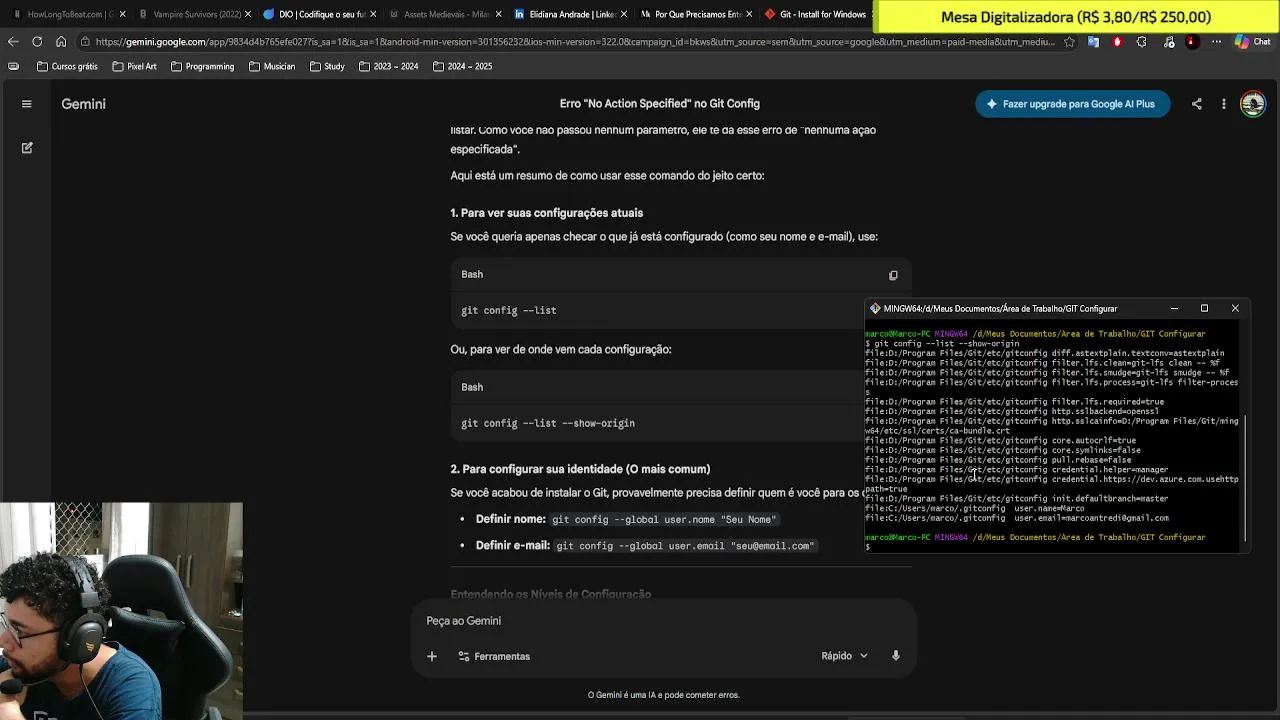Screen dimensions: 1280x720
Task: Bookmark this page with the star icon
Action: [1069, 42]
